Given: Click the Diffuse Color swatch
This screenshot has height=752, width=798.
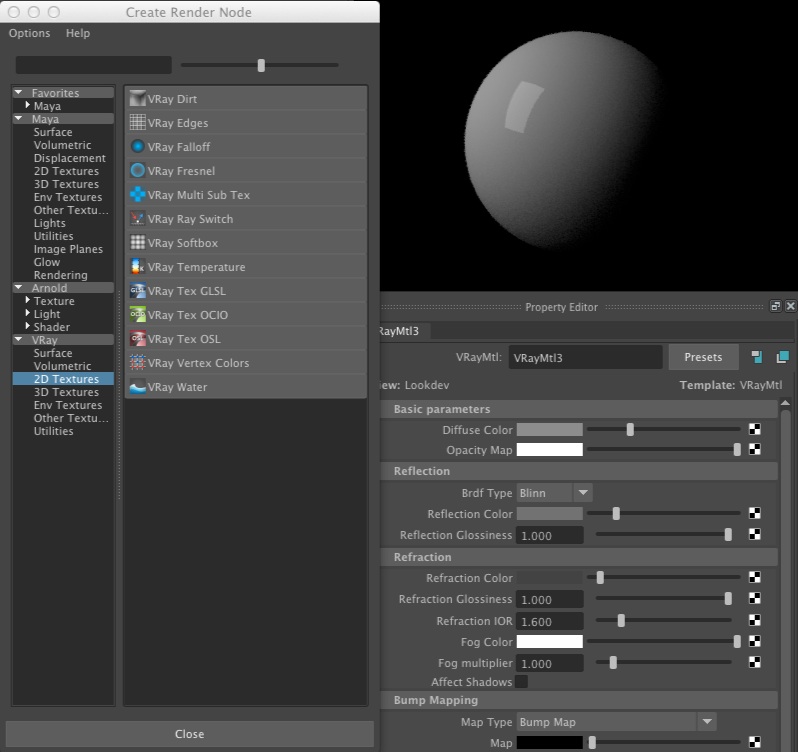Looking at the screenshot, I should coord(550,429).
